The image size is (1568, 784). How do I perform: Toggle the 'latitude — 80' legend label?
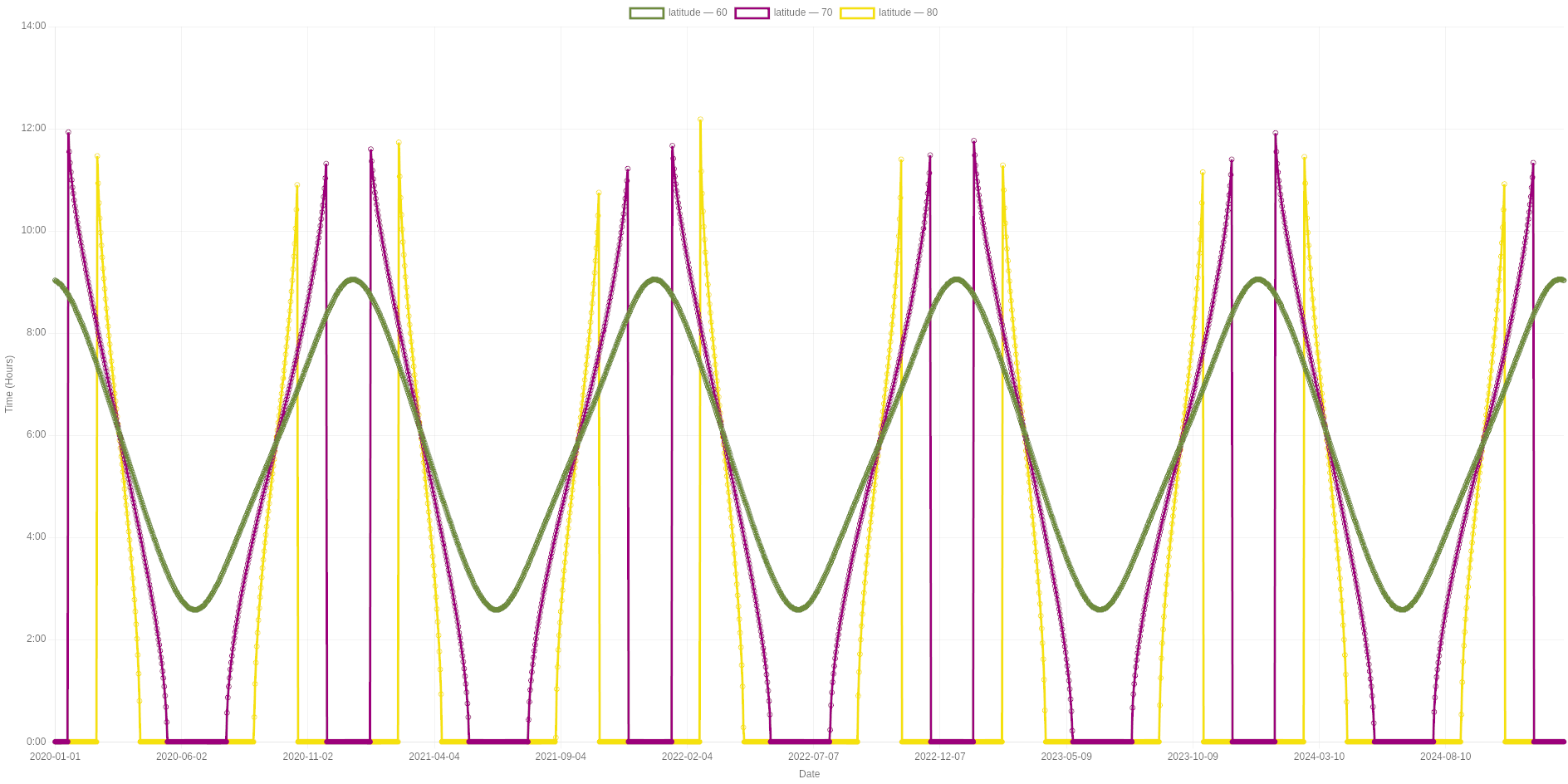click(x=908, y=12)
